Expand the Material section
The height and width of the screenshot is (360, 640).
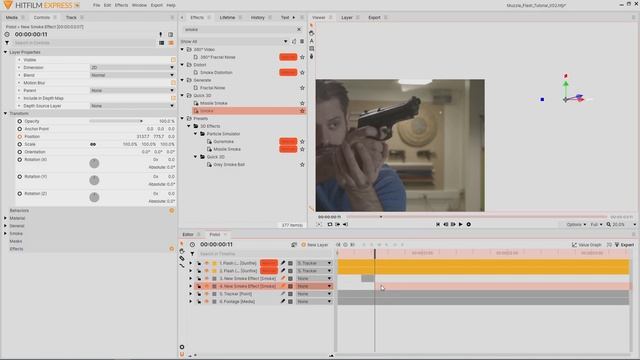(5, 218)
